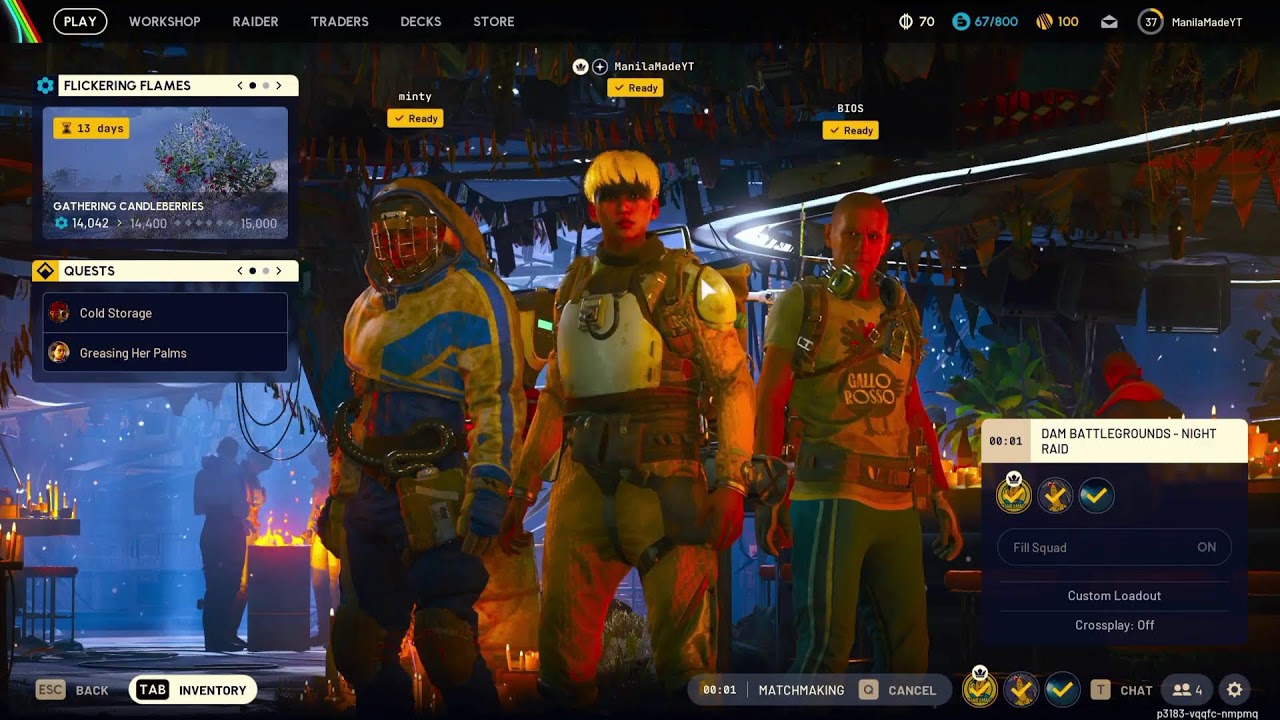Switch to the RAIDER tab
The image size is (1280, 720).
(255, 21)
